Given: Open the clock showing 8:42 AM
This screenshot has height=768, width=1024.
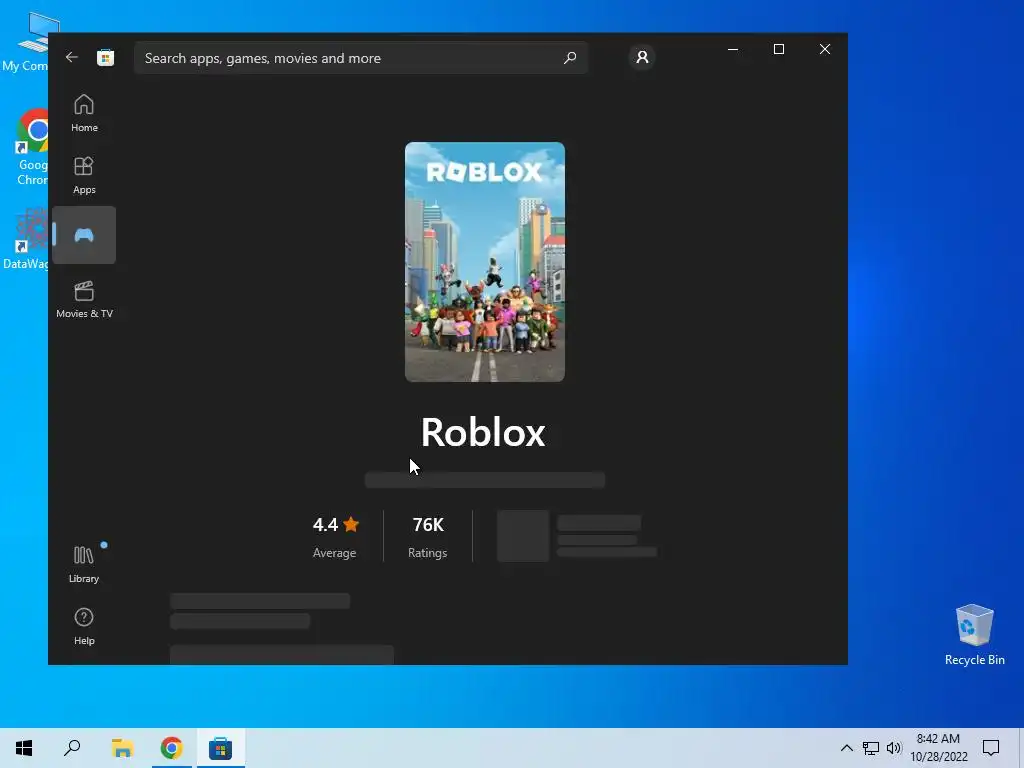Looking at the screenshot, I should pos(938,748).
